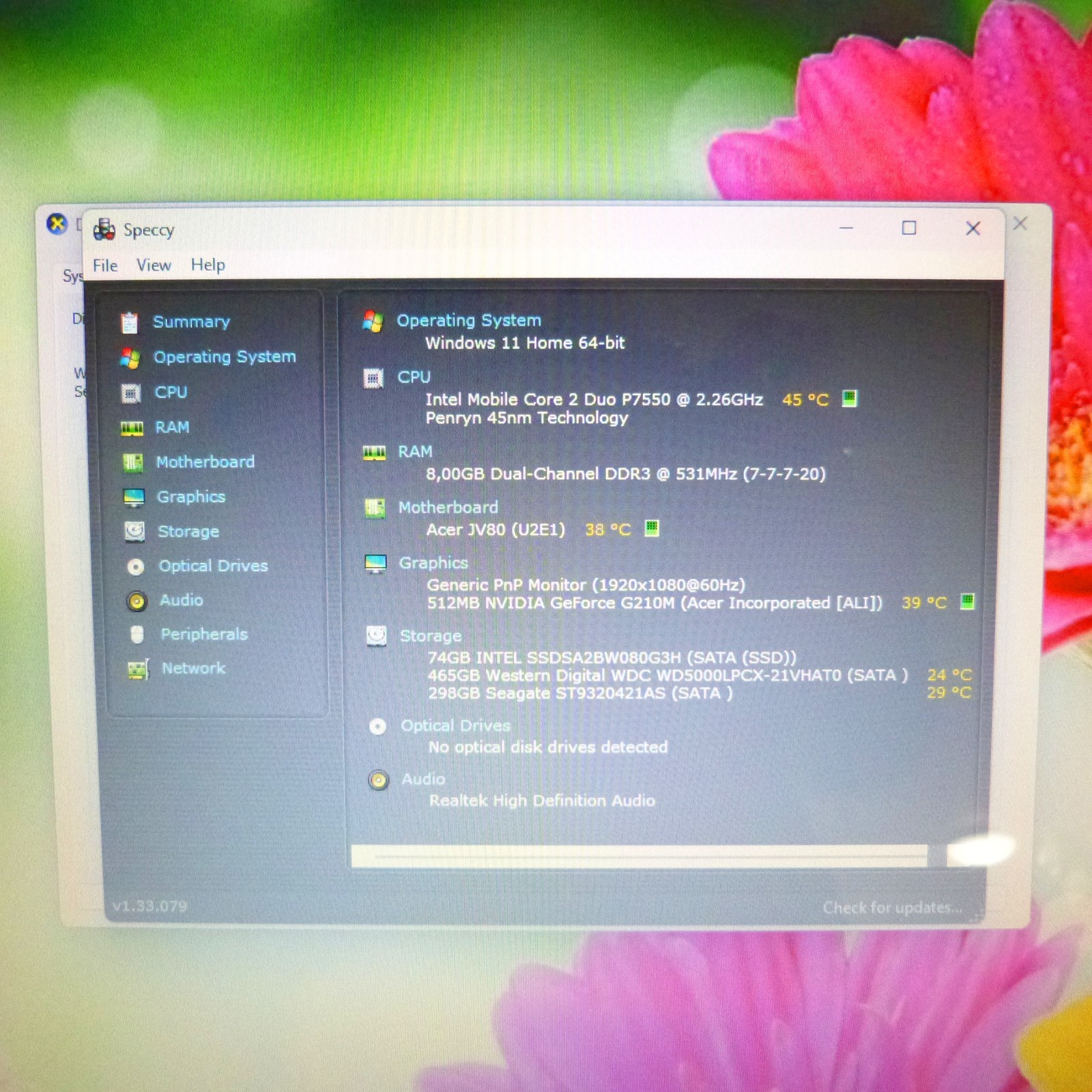The width and height of the screenshot is (1092, 1092).
Task: Click the green Graphics temperature indicator icon
Action: tap(967, 601)
